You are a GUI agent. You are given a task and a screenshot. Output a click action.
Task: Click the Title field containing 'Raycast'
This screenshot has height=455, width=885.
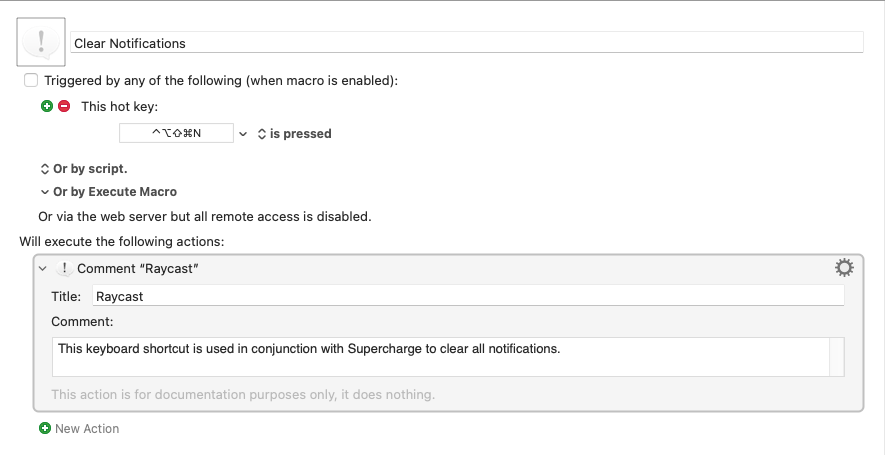pyautogui.click(x=467, y=296)
